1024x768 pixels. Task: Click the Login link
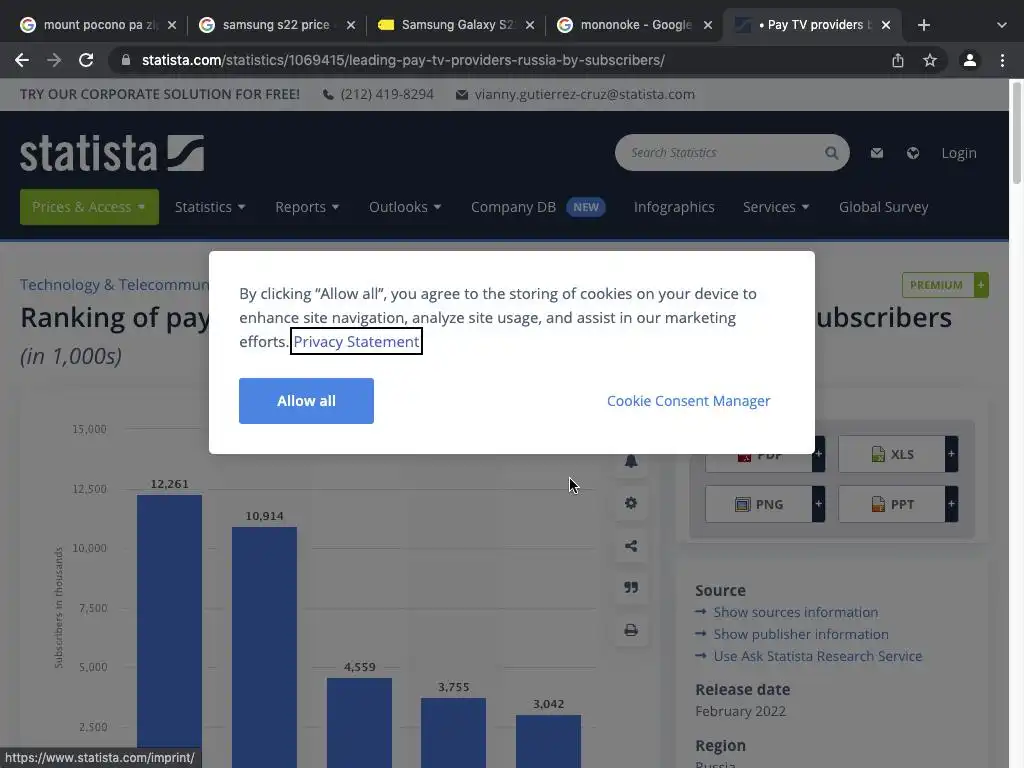click(959, 153)
